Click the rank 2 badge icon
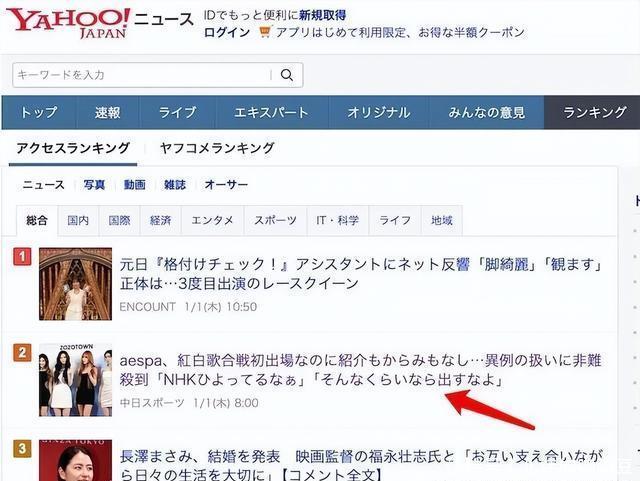640x481 pixels. pyautogui.click(x=22, y=353)
